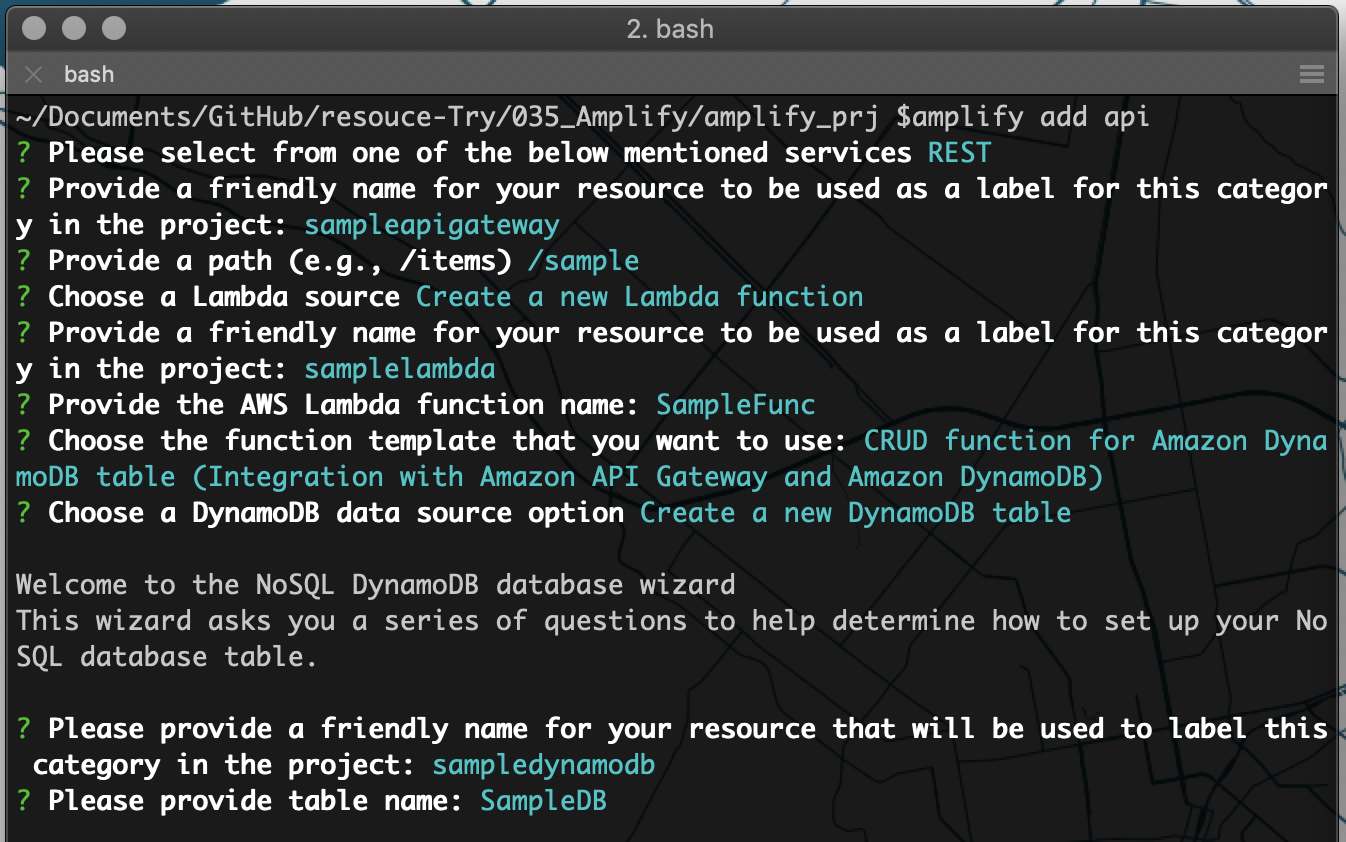Click the red close window button
The width and height of the screenshot is (1346, 842).
click(x=34, y=28)
